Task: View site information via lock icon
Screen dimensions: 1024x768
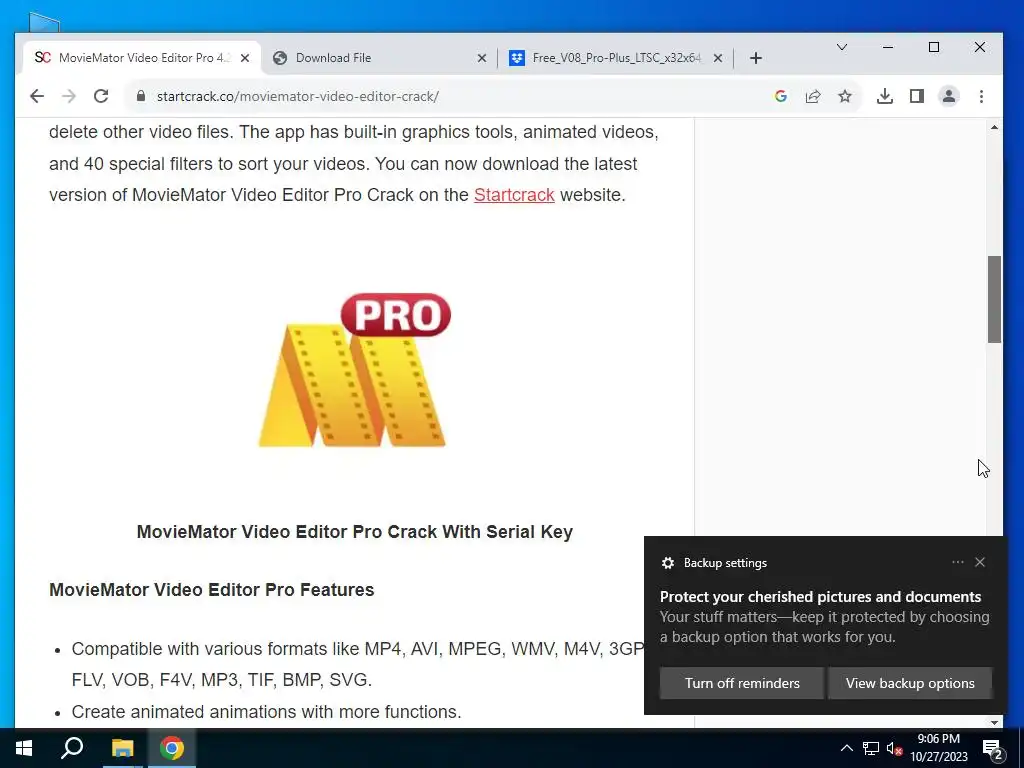Action: (140, 97)
